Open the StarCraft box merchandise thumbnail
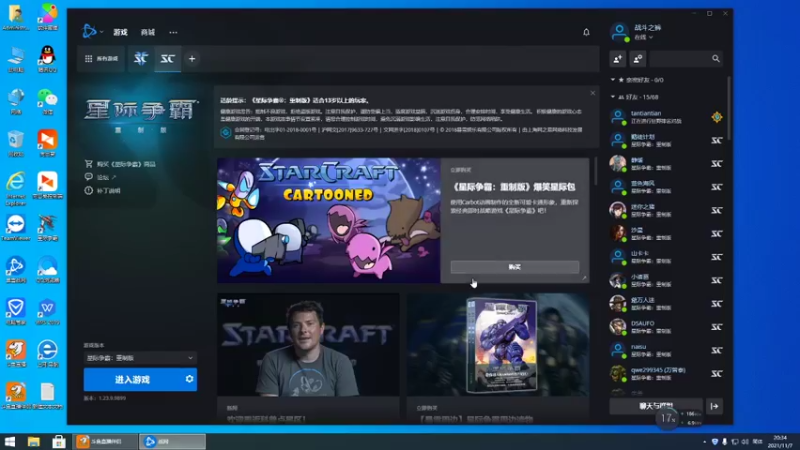Screen dimensions: 800x450 (498, 344)
